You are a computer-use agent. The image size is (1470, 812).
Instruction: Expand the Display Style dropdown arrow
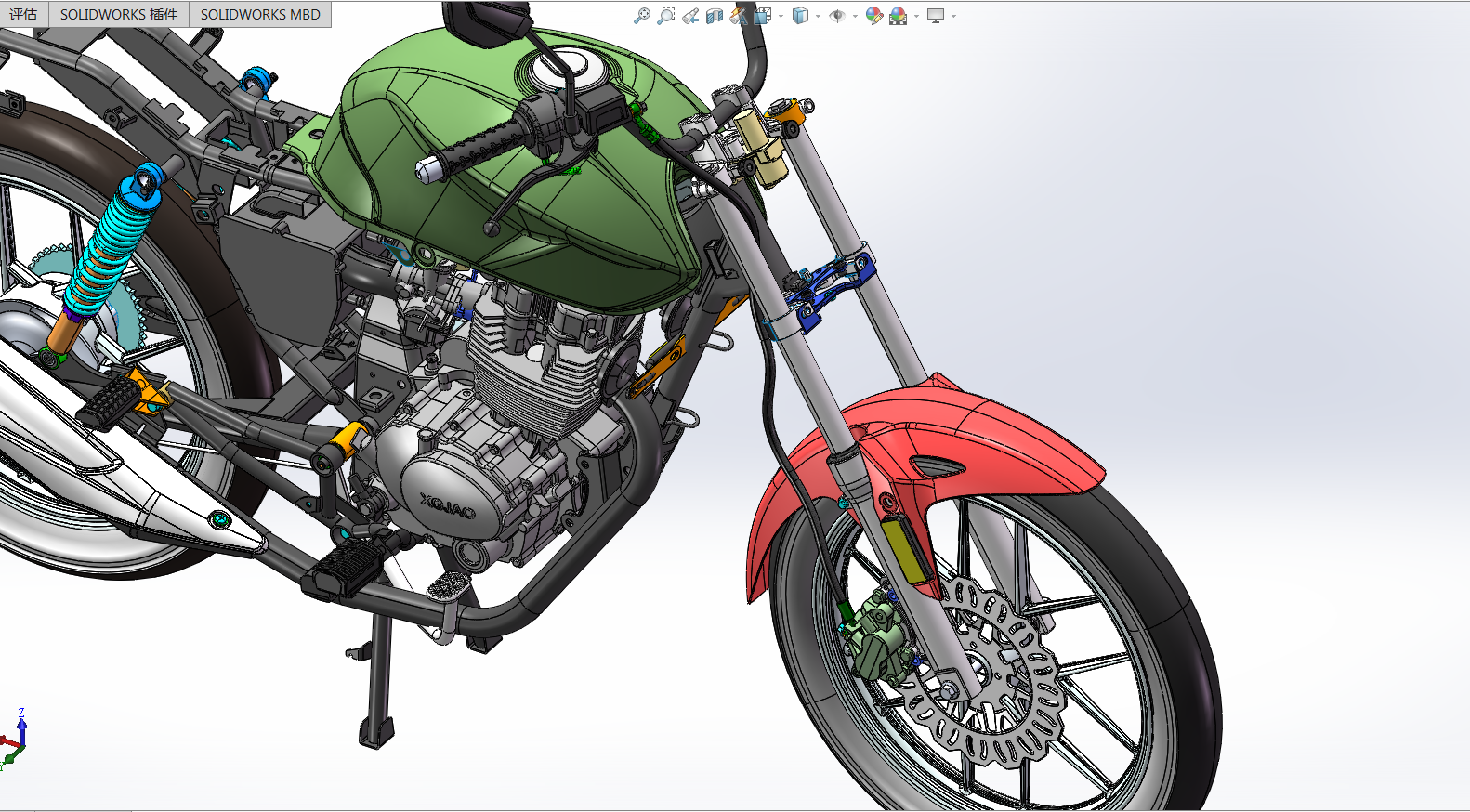[818, 16]
